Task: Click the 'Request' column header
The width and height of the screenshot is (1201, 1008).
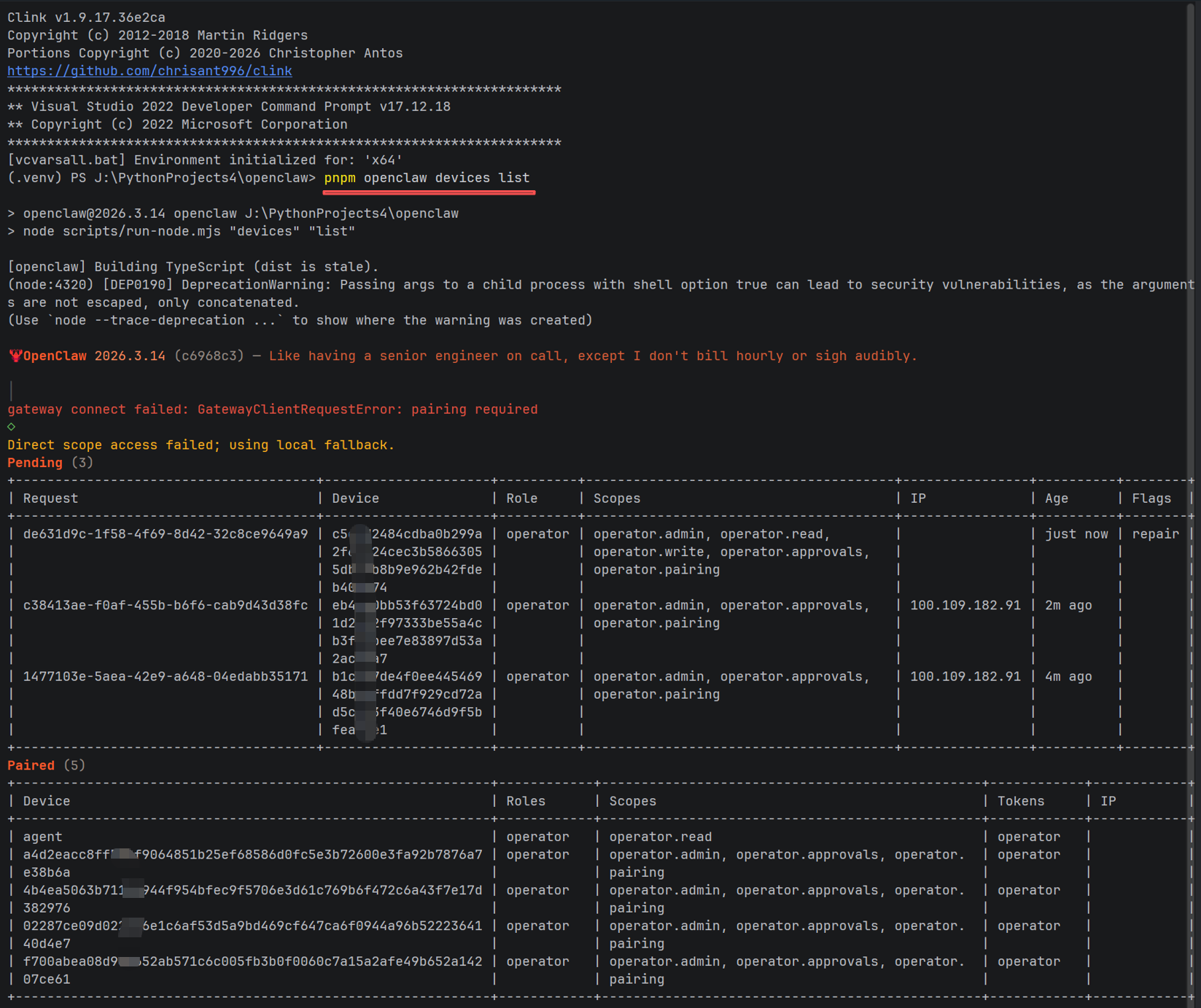Action: tap(50, 499)
